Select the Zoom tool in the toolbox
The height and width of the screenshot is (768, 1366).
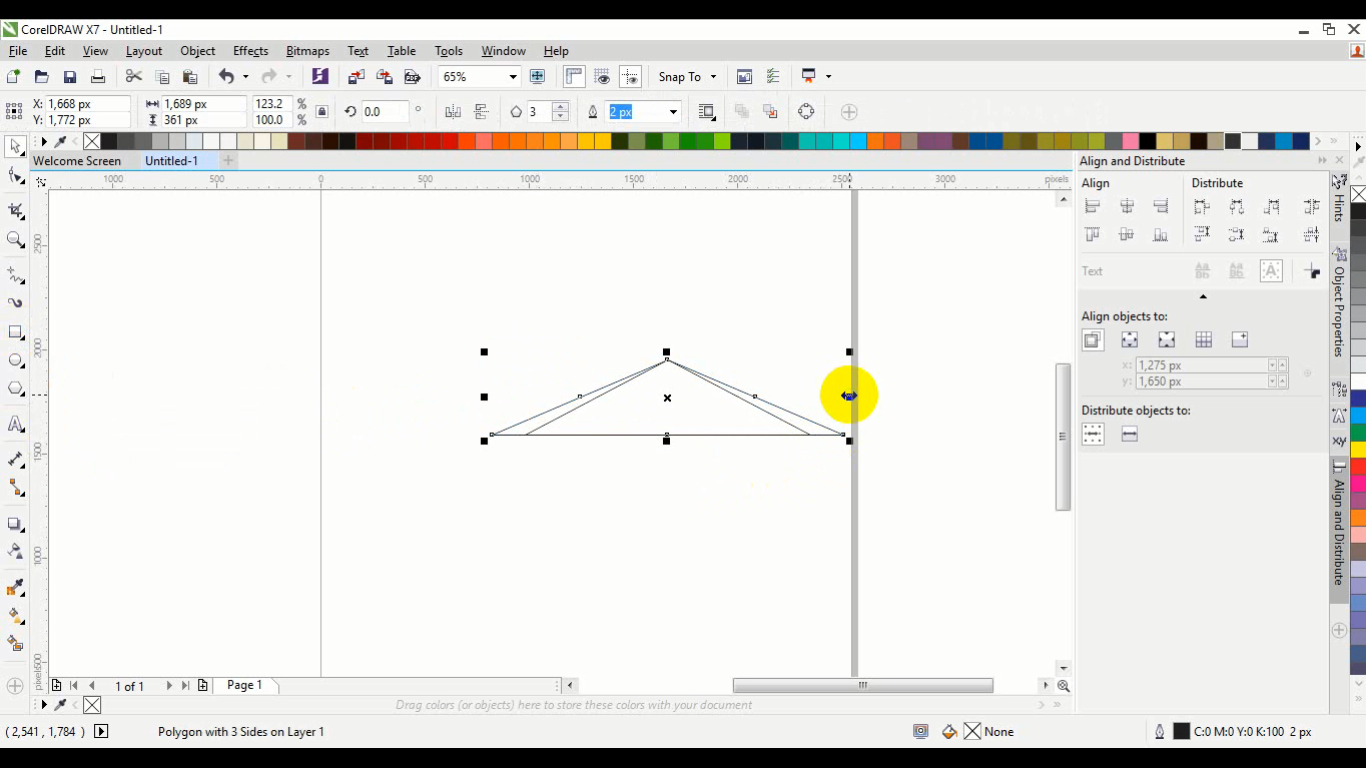tap(15, 240)
